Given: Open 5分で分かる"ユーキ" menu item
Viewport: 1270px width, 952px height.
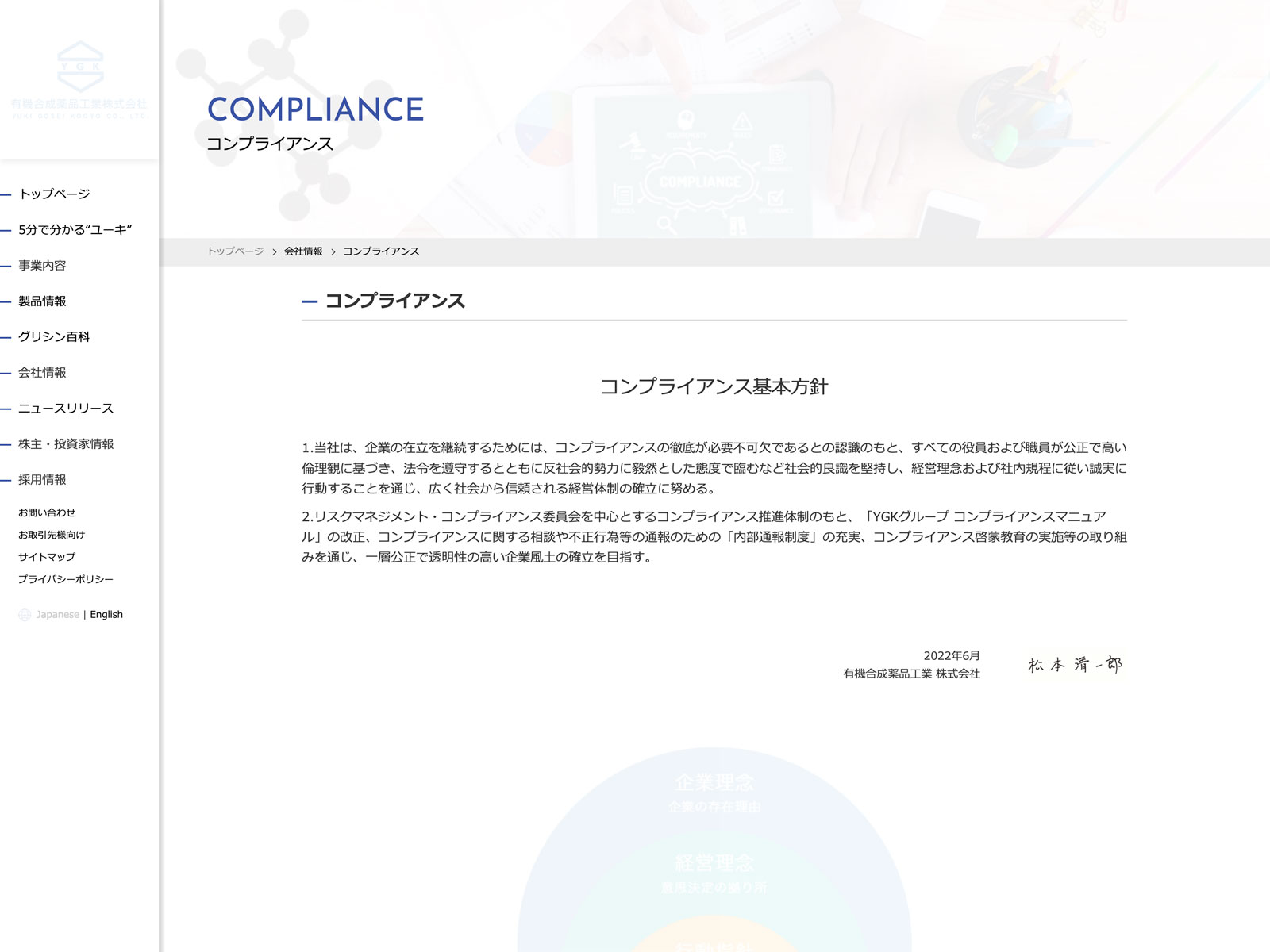Looking at the screenshot, I should tap(75, 229).
